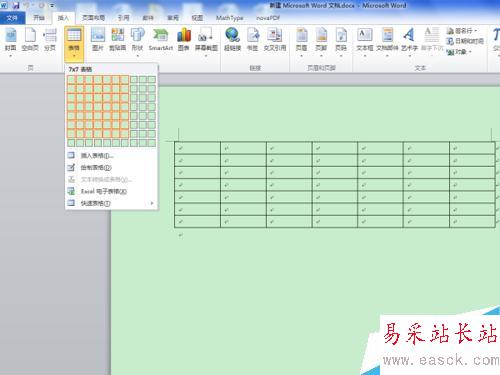Screen dimensions: 500x375
Task: Open the WordArt (艺术字) gallery
Action: 409,42
